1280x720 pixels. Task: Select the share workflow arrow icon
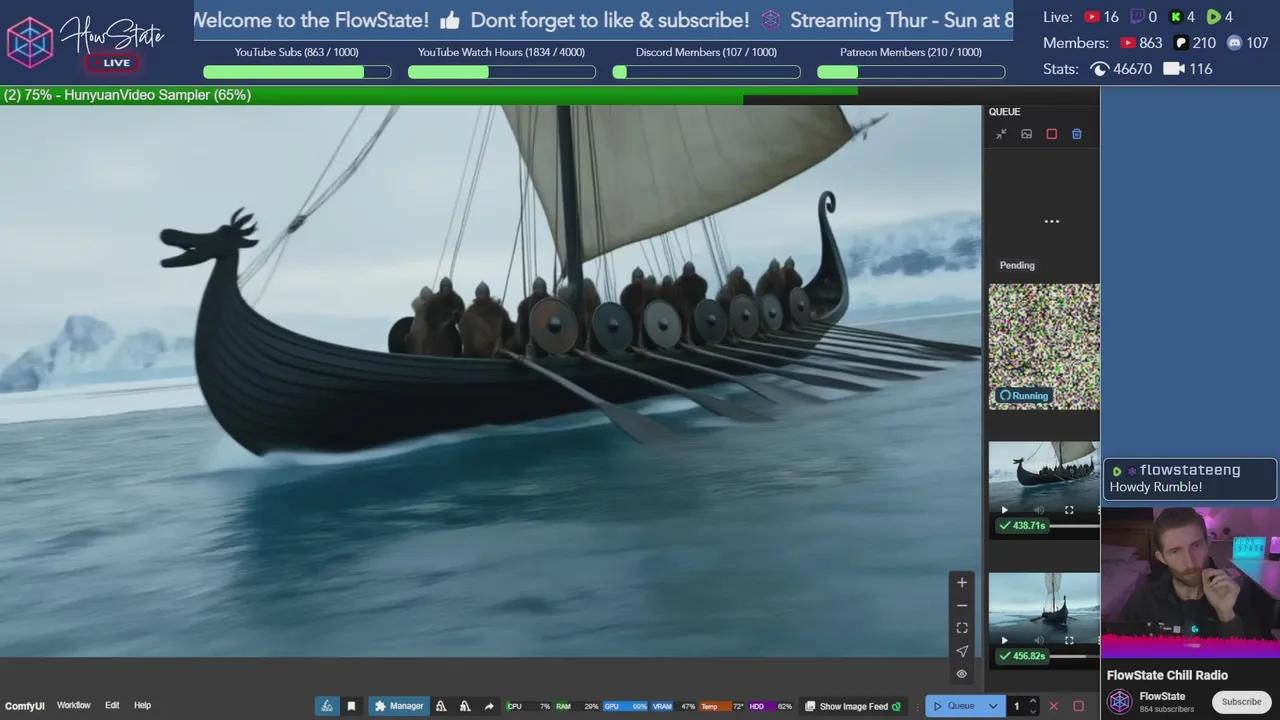[x=489, y=704]
